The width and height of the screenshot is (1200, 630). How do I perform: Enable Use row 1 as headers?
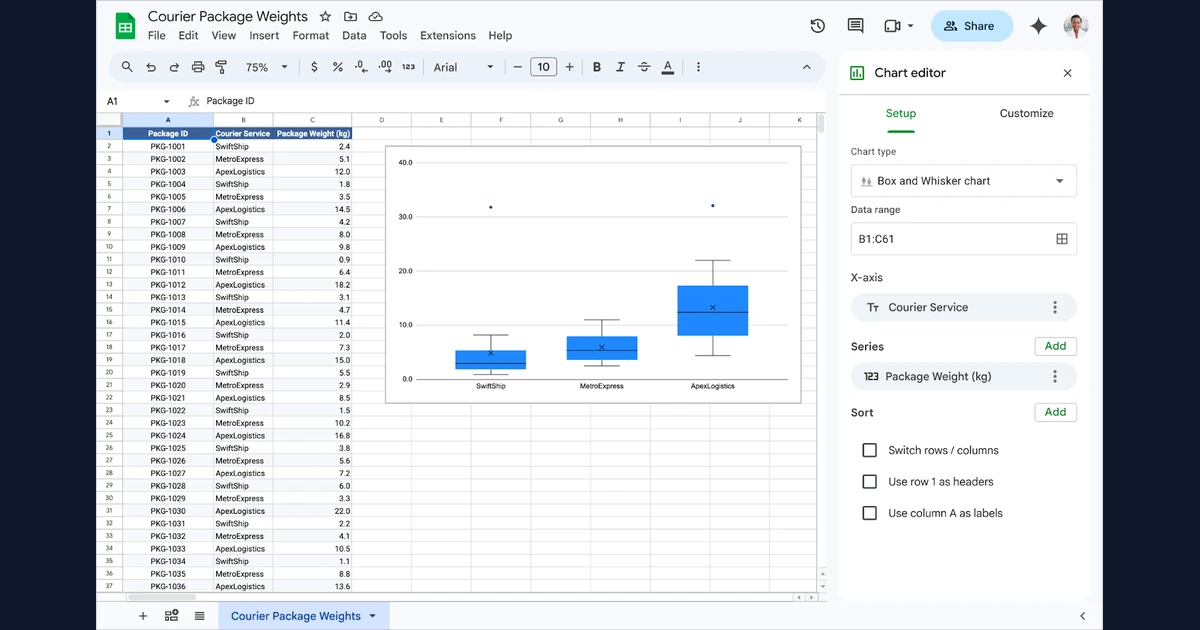[x=870, y=481]
